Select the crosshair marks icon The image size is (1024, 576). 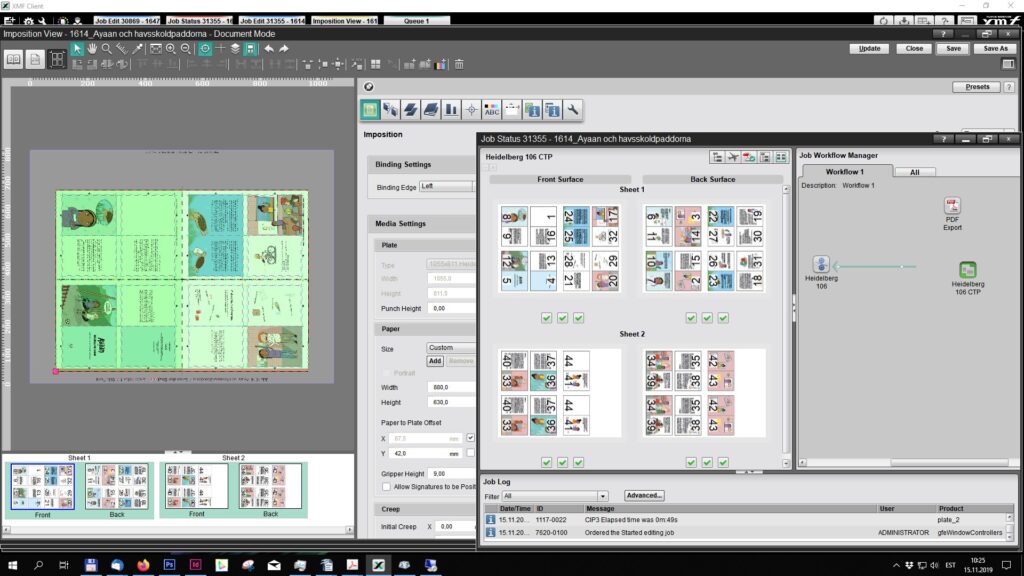[471, 109]
